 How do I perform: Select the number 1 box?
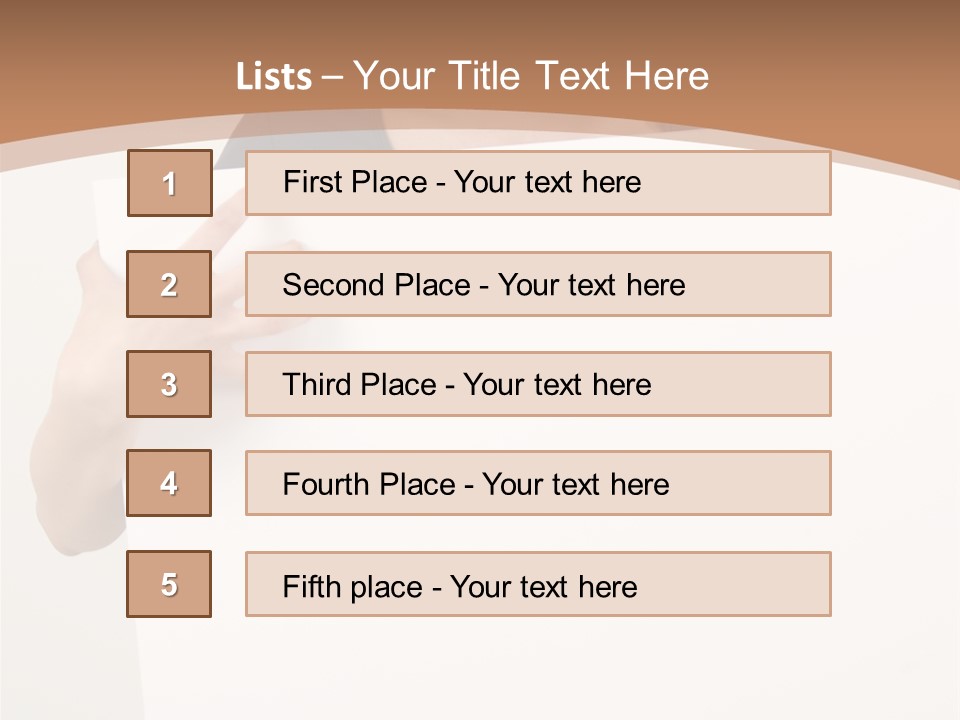click(169, 183)
